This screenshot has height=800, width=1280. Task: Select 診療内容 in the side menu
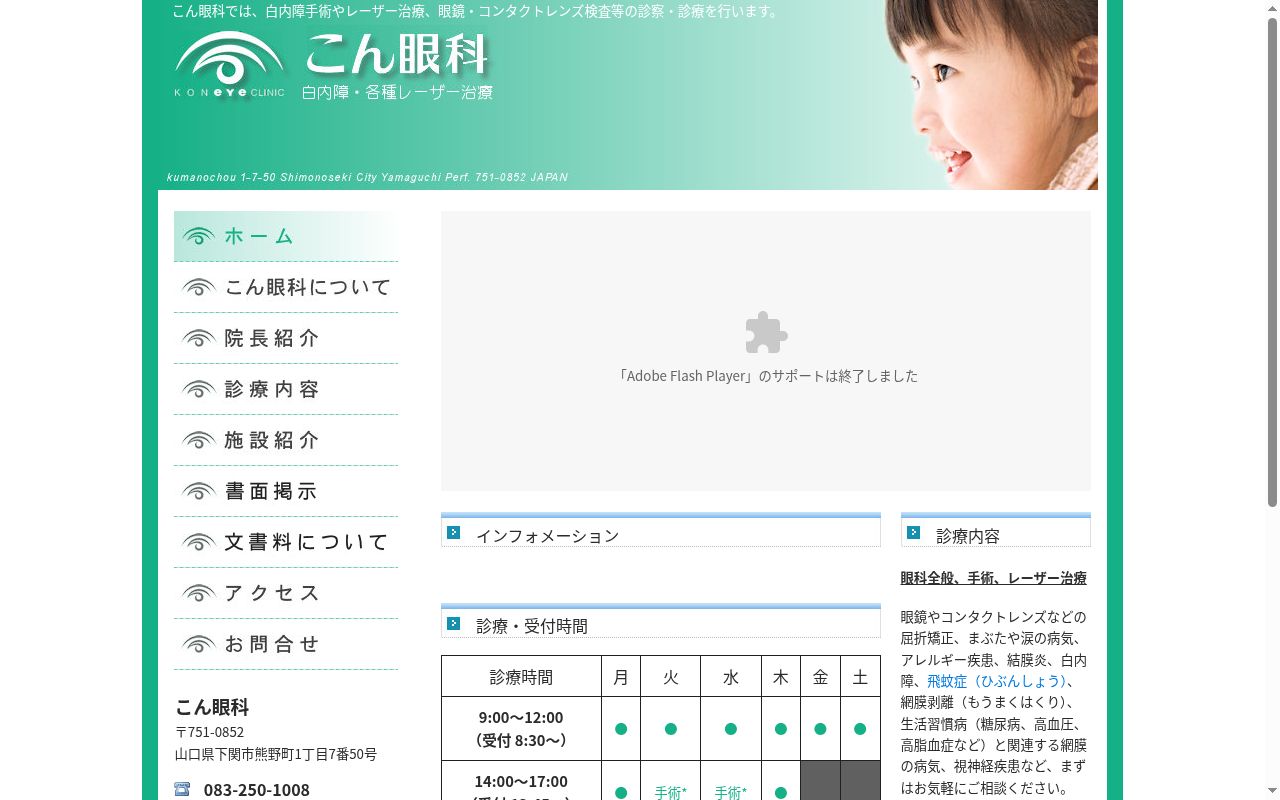click(286, 389)
